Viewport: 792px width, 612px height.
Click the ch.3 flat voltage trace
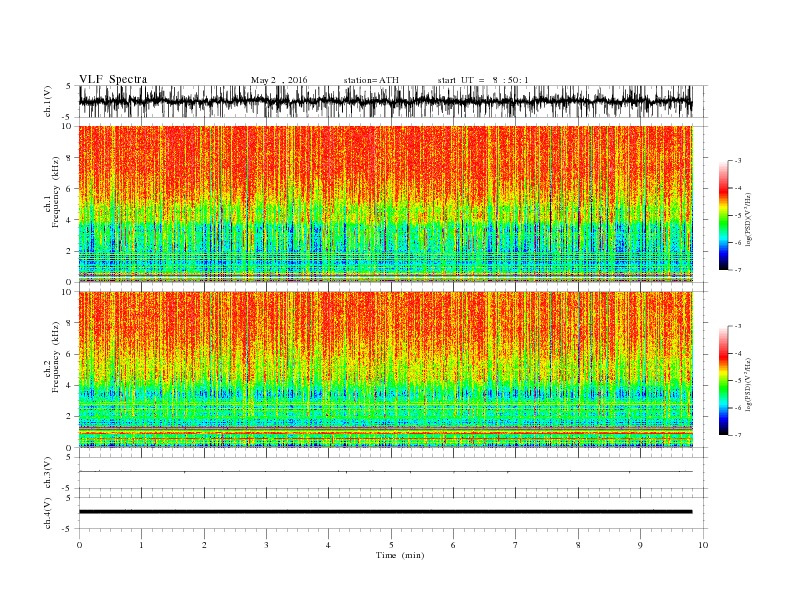click(x=385, y=472)
